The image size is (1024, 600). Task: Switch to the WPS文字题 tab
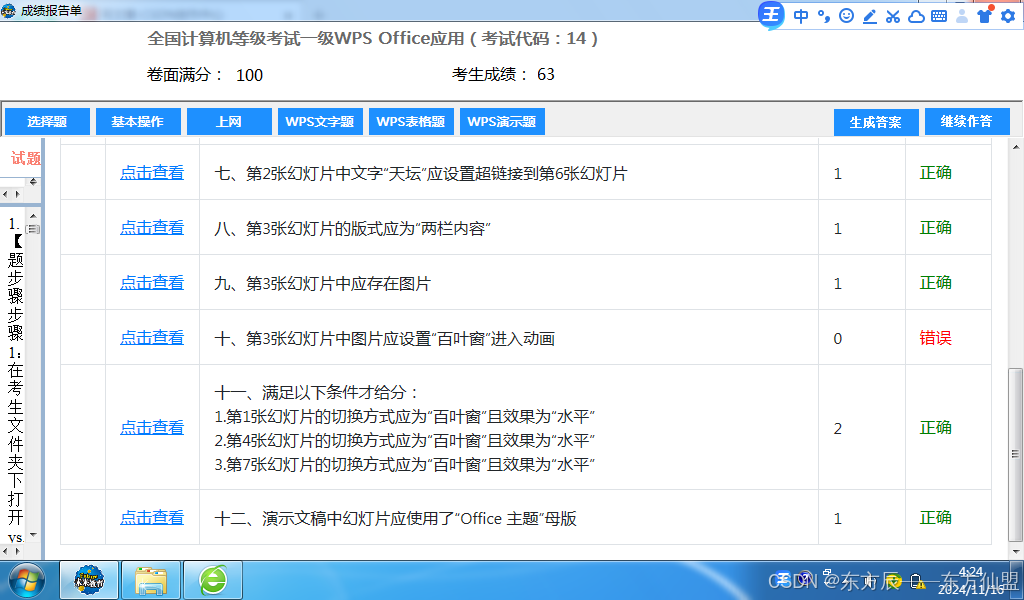[x=320, y=121]
